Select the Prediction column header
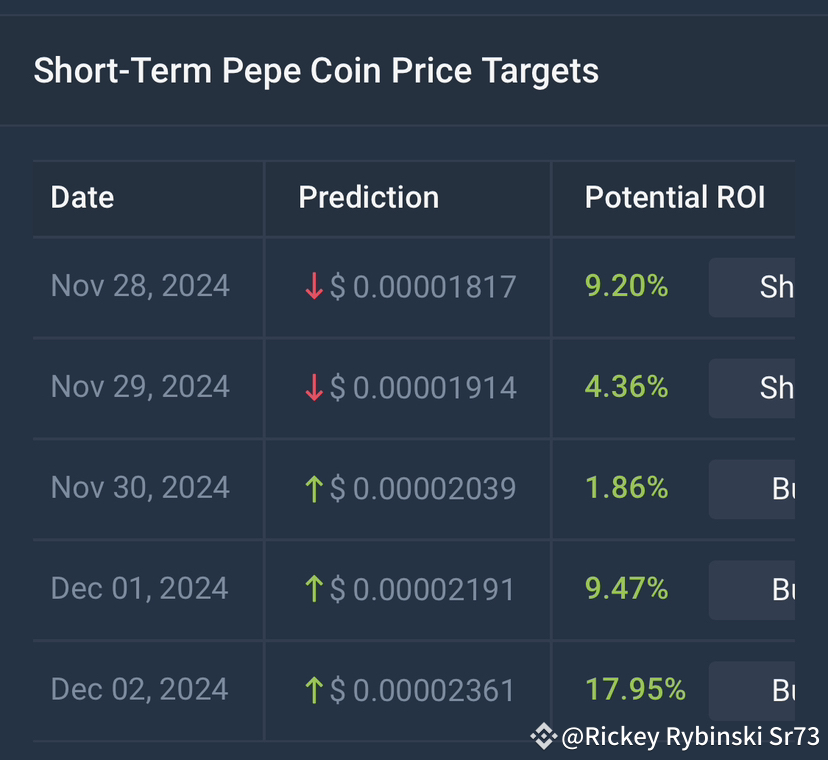Image resolution: width=828 pixels, height=760 pixels. coord(368,198)
